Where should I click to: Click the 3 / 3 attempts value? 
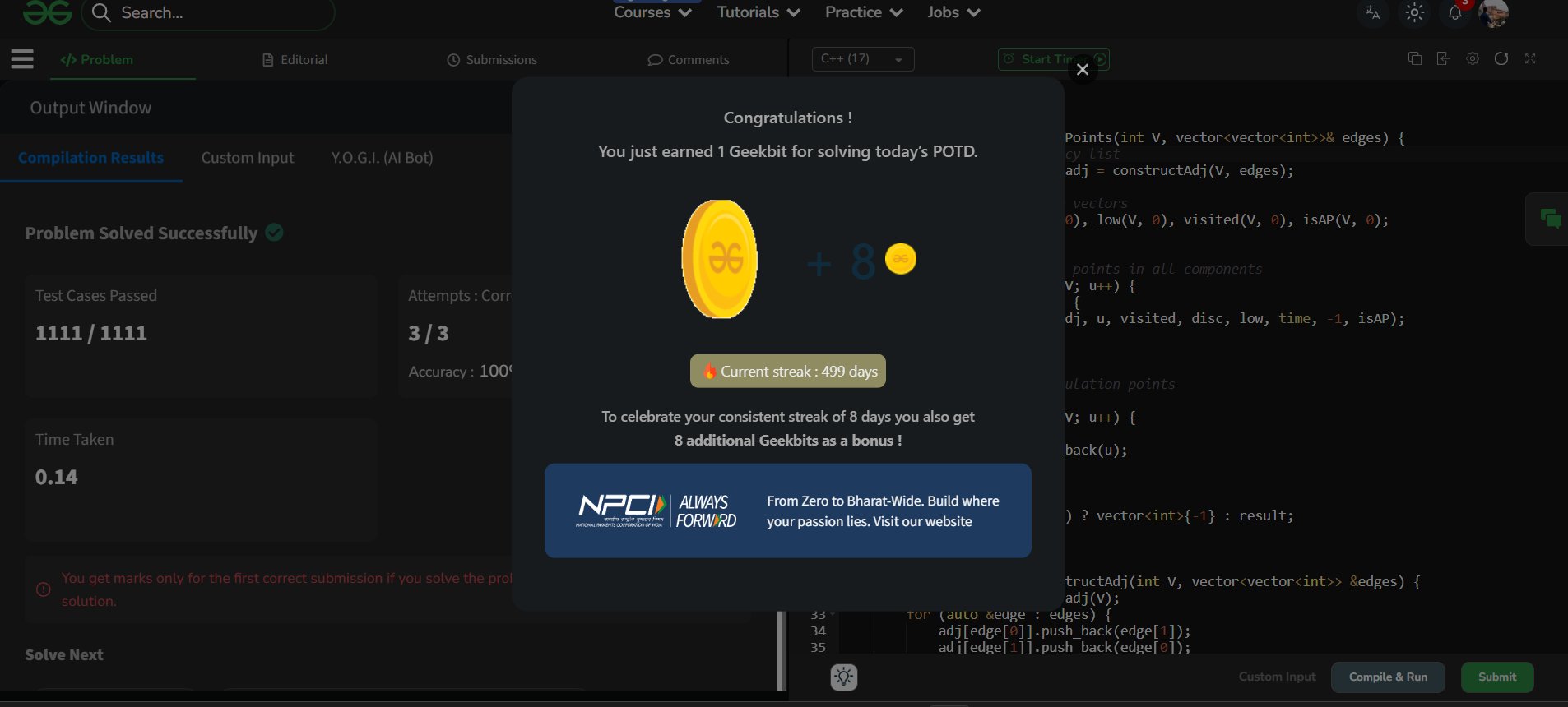coord(429,333)
